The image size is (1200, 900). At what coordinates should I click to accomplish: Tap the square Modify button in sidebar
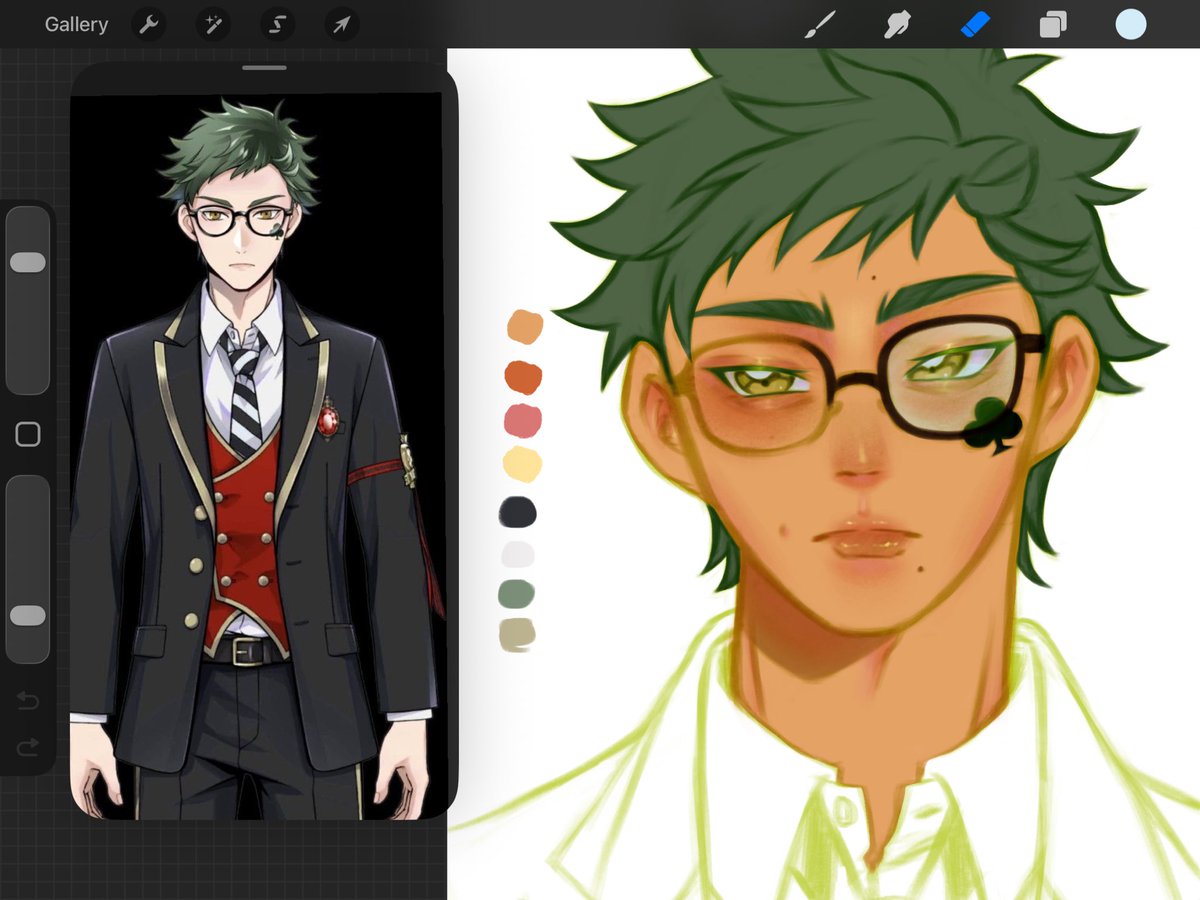[x=28, y=434]
